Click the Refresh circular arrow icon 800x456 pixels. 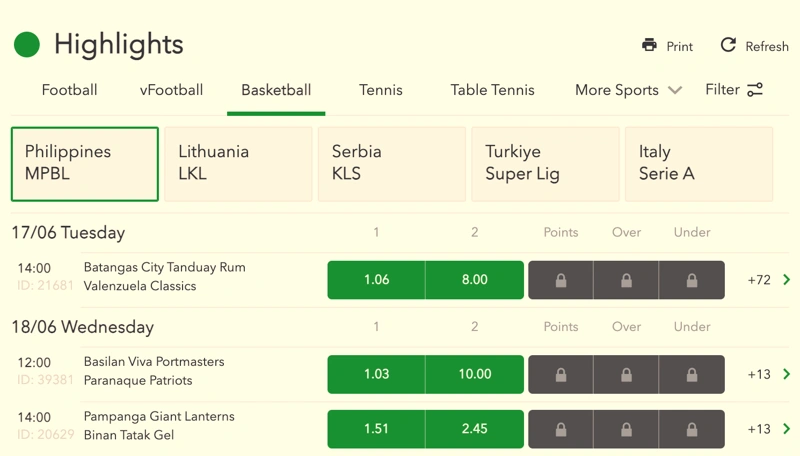coord(728,45)
